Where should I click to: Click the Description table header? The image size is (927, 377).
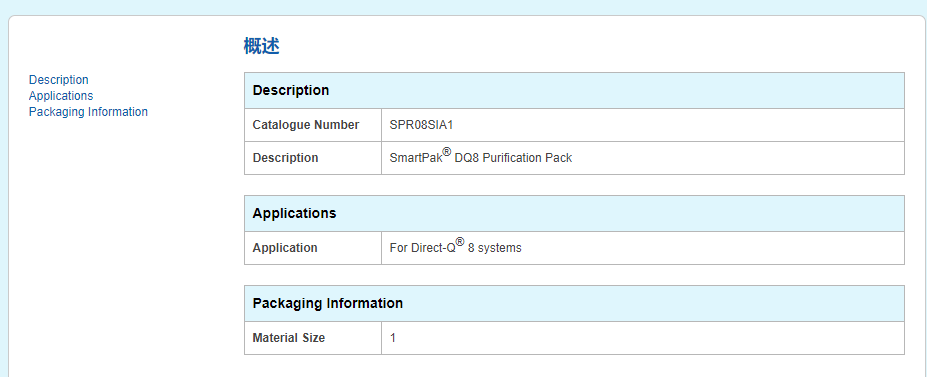(574, 90)
